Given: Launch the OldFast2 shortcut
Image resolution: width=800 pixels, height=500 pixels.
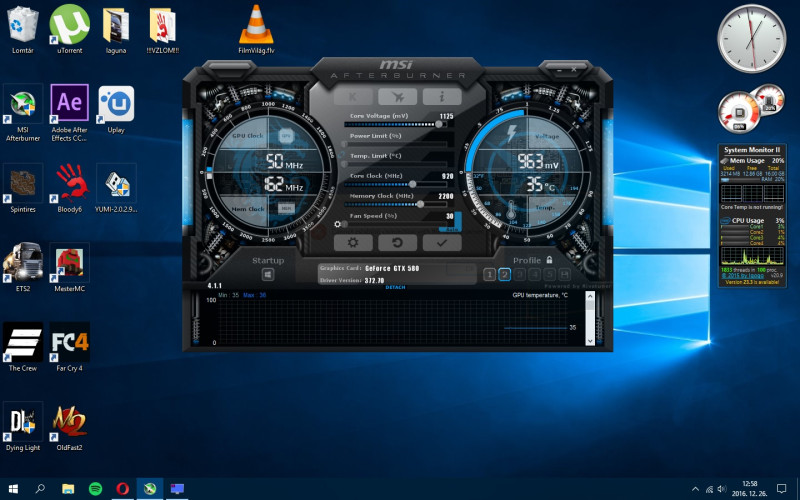Looking at the screenshot, I should (69, 427).
